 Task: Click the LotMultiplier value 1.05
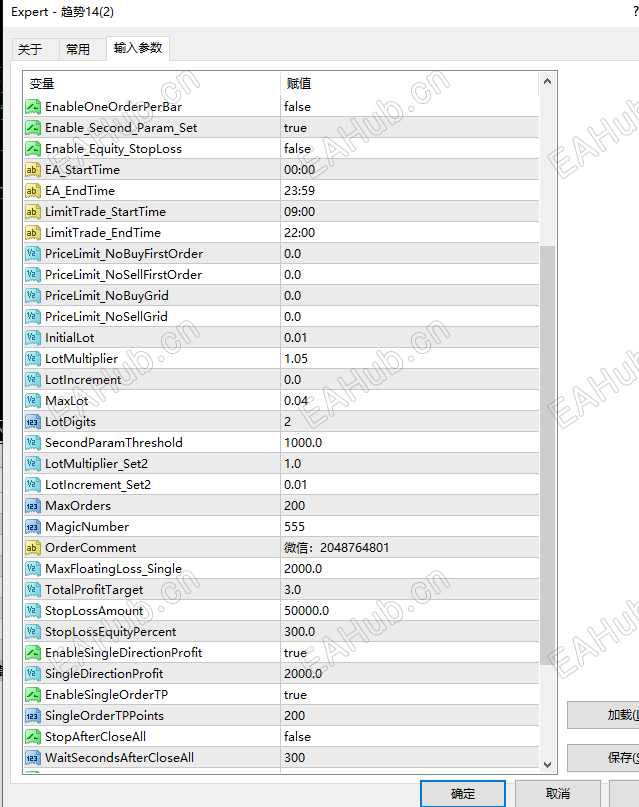pos(296,359)
